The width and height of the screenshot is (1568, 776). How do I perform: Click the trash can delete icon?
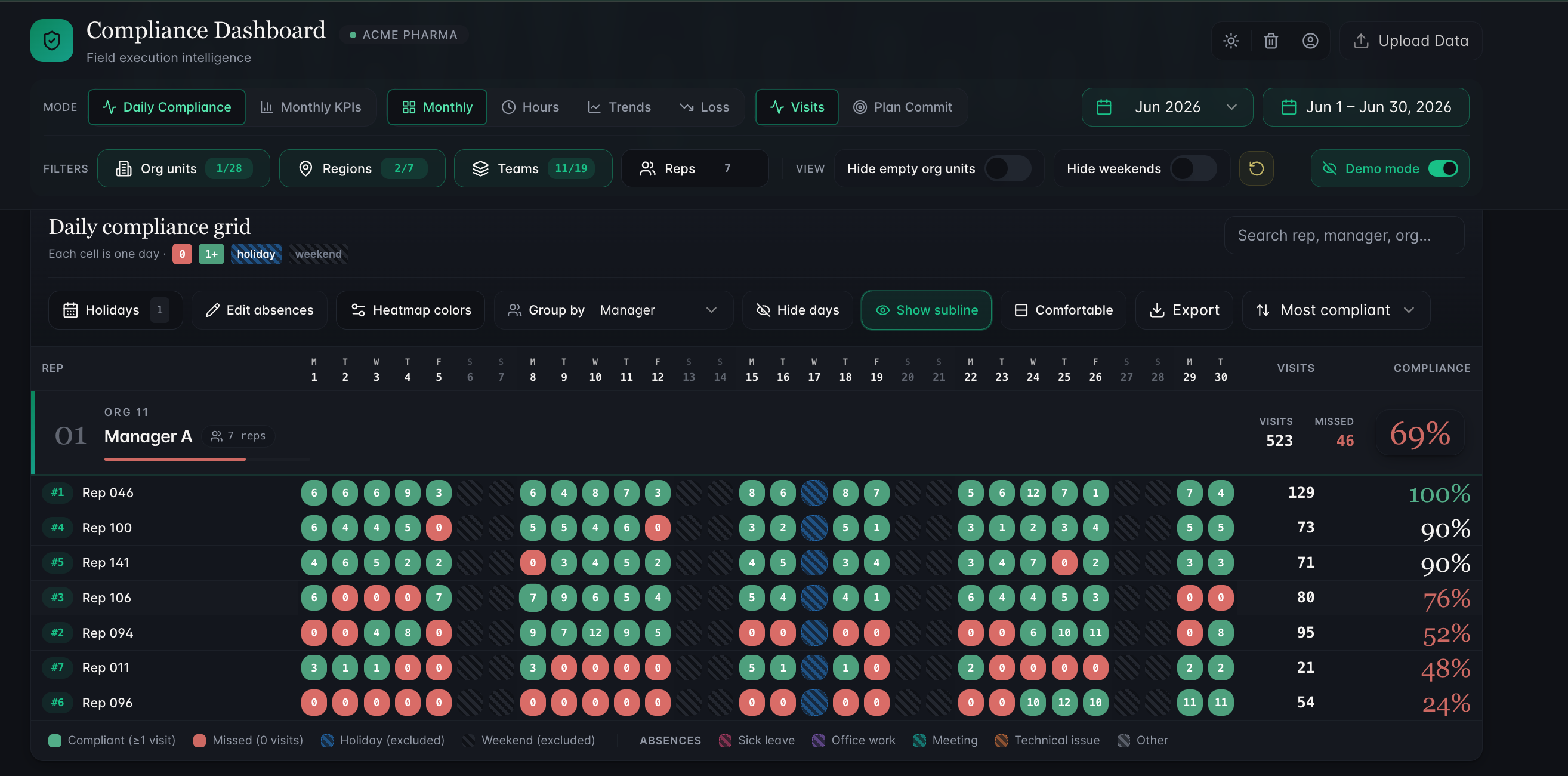point(1270,41)
